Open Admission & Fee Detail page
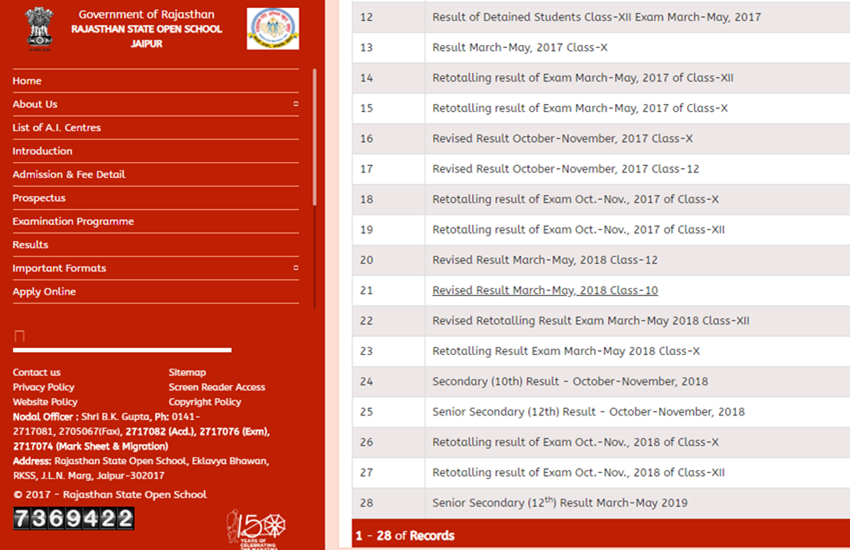850x550 pixels. tap(68, 175)
